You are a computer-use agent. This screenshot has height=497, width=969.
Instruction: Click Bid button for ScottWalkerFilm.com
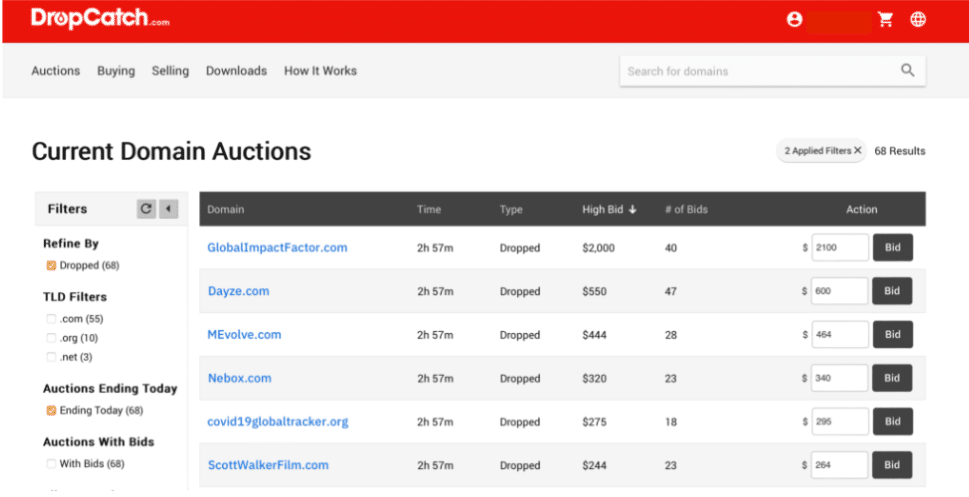892,465
